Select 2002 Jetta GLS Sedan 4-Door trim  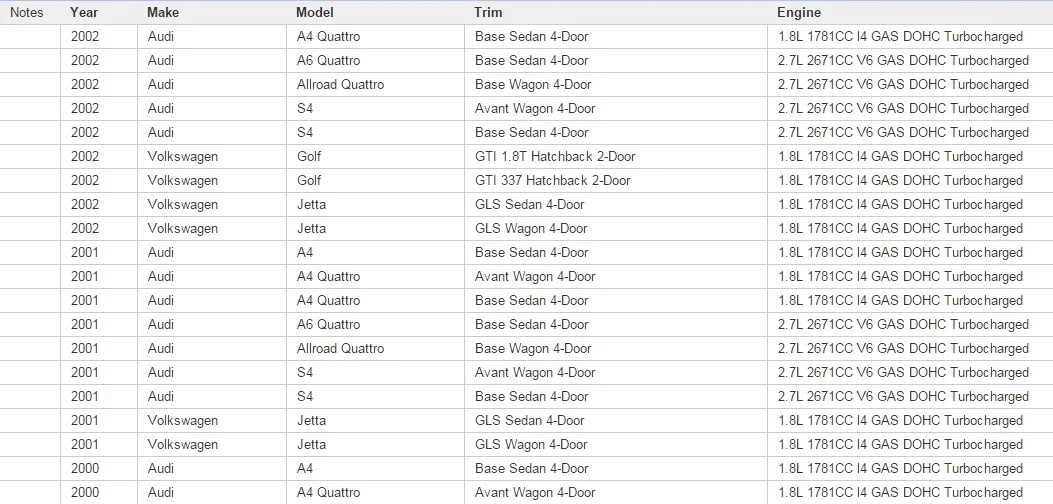(x=616, y=205)
